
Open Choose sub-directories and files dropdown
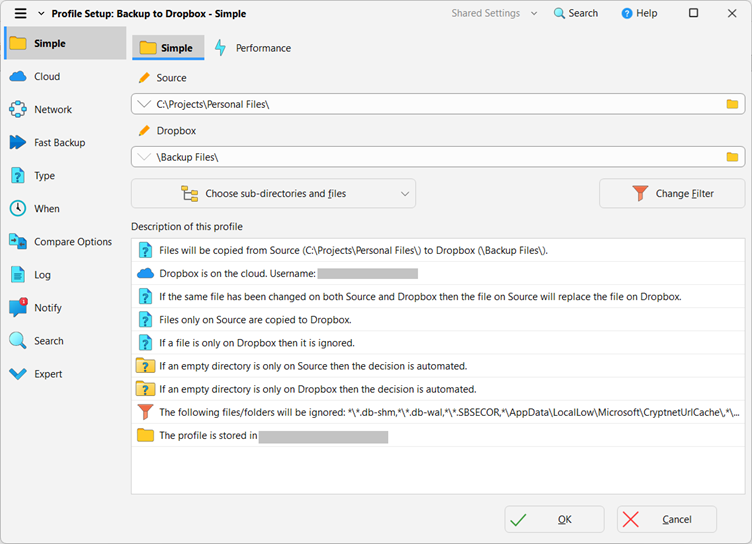[x=273, y=194]
